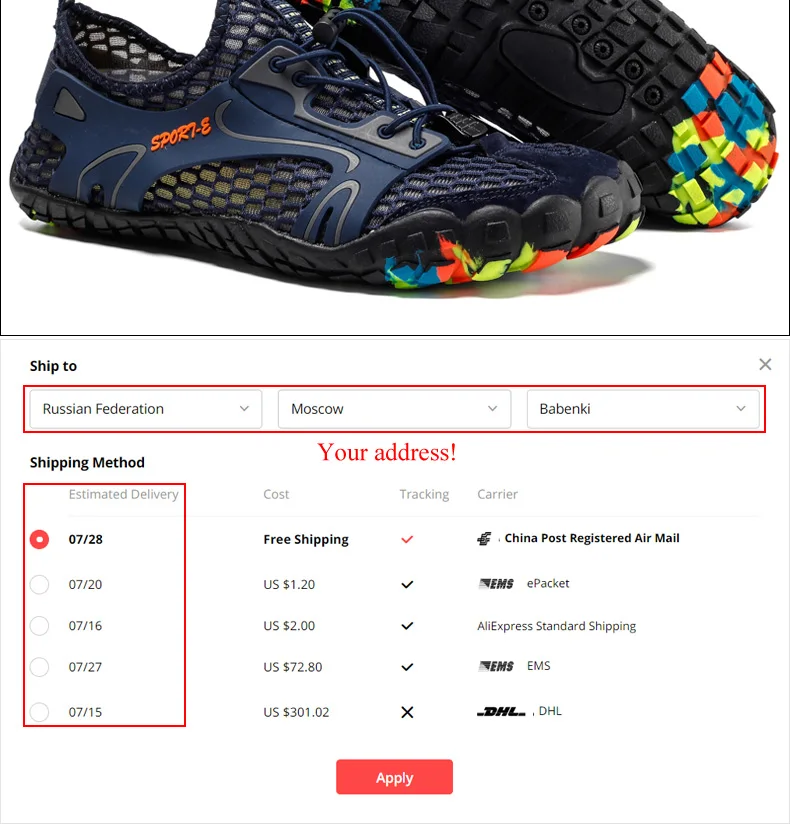Click the ePacket EMS logo icon
Screen dimensions: 790x826
point(496,584)
